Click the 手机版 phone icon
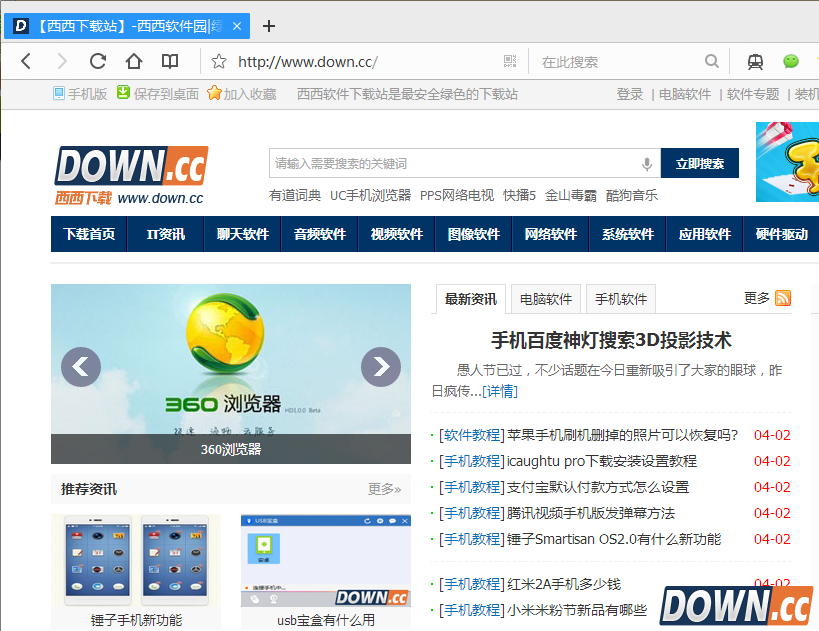Screen dimensions: 819x631 click(61, 94)
